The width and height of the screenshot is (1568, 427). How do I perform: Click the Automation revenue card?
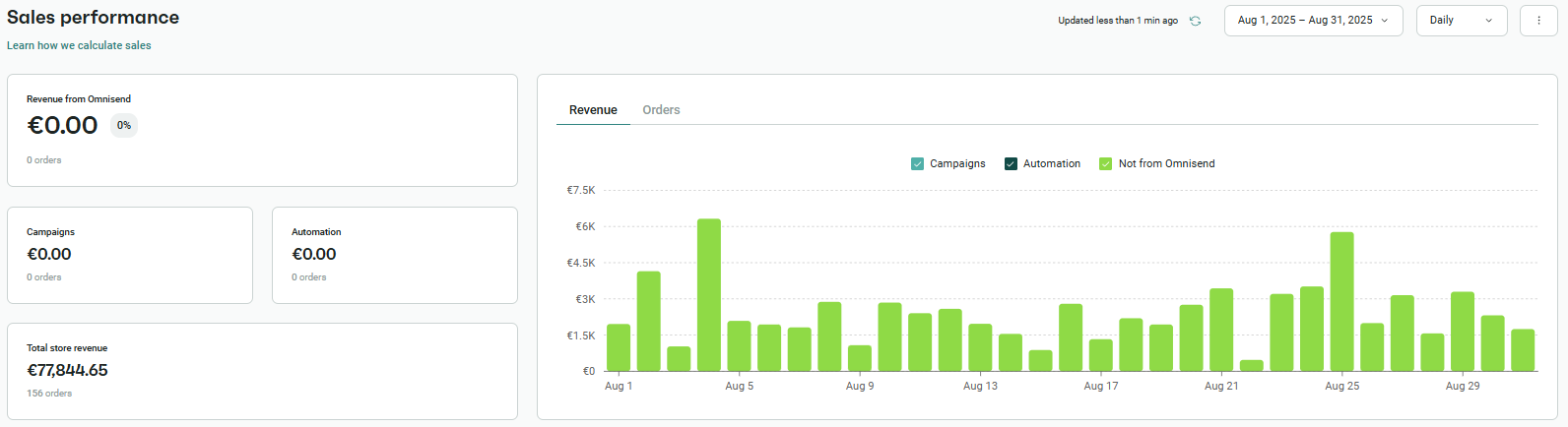[x=395, y=255]
